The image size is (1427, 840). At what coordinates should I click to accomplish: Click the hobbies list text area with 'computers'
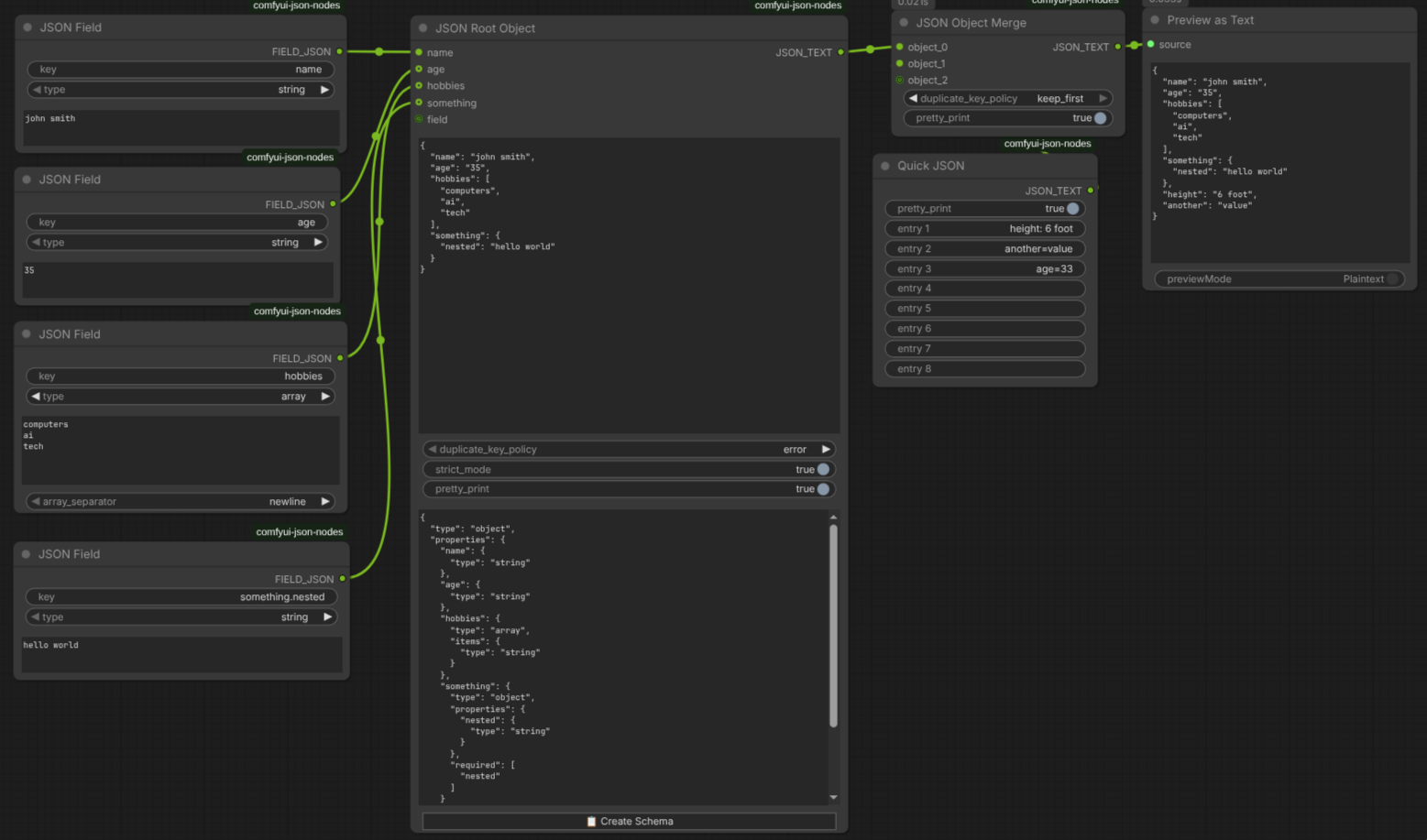pos(181,451)
